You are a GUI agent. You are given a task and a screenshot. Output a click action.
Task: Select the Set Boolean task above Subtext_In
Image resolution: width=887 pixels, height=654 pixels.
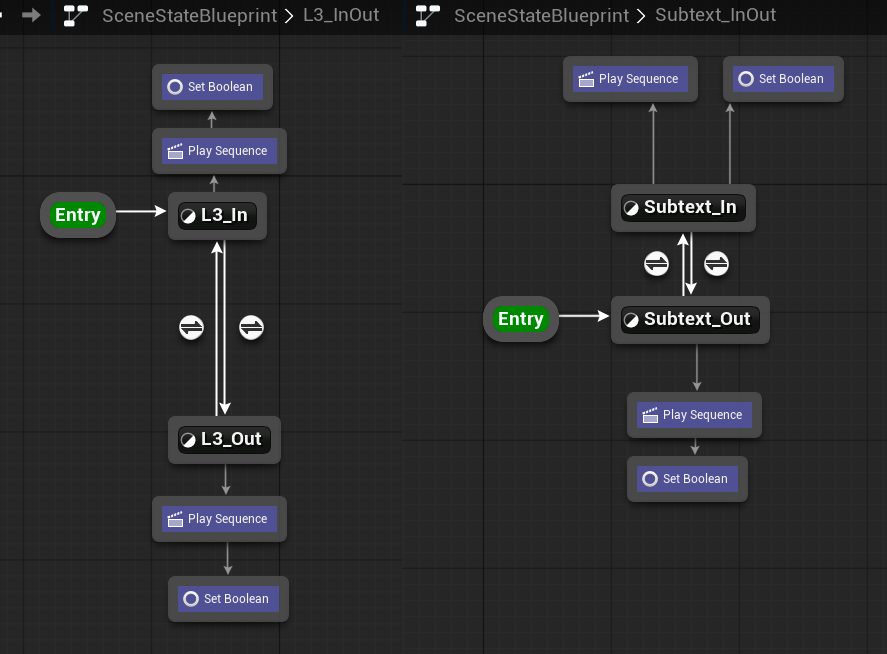pyautogui.click(x=783, y=79)
